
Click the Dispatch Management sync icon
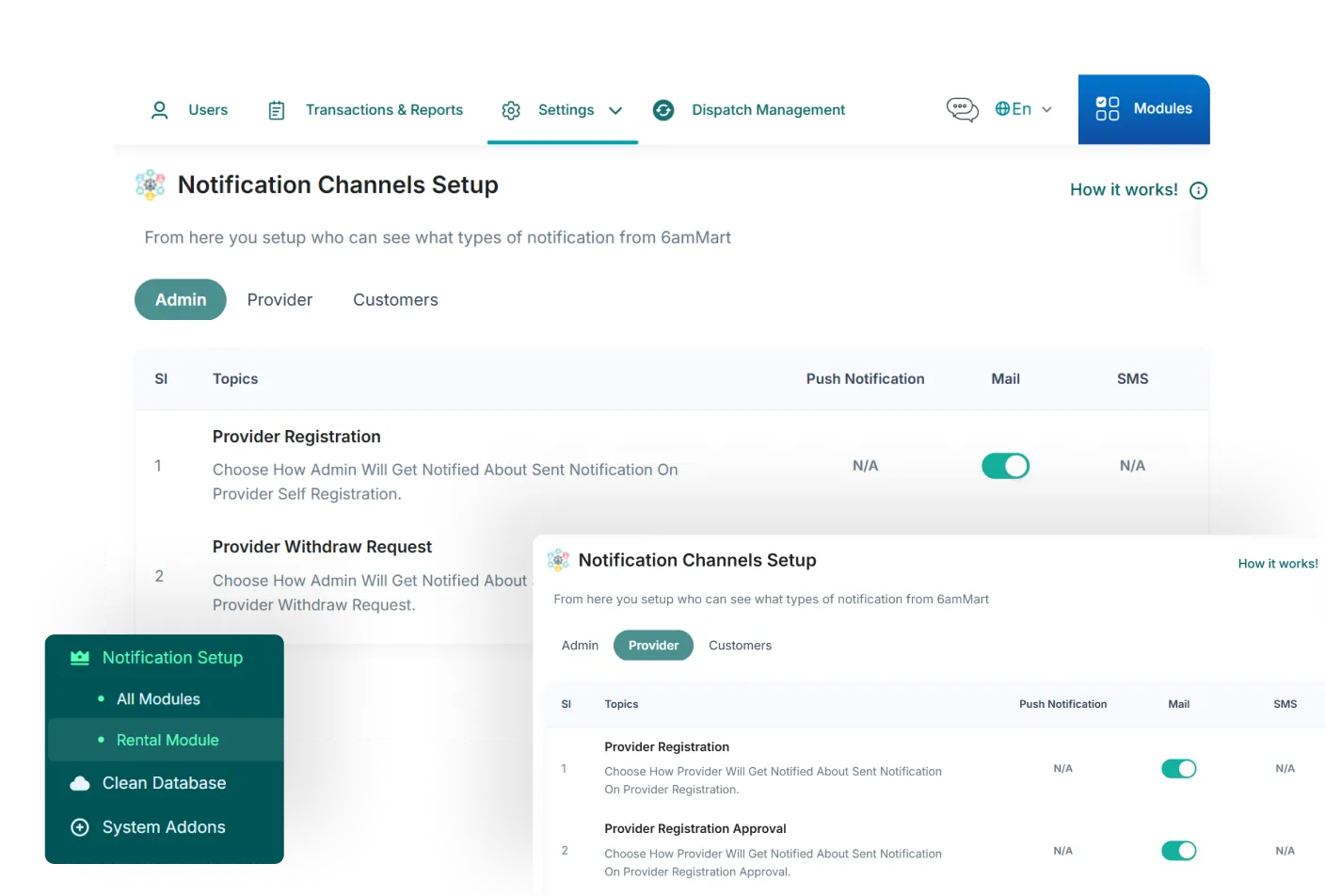[663, 110]
